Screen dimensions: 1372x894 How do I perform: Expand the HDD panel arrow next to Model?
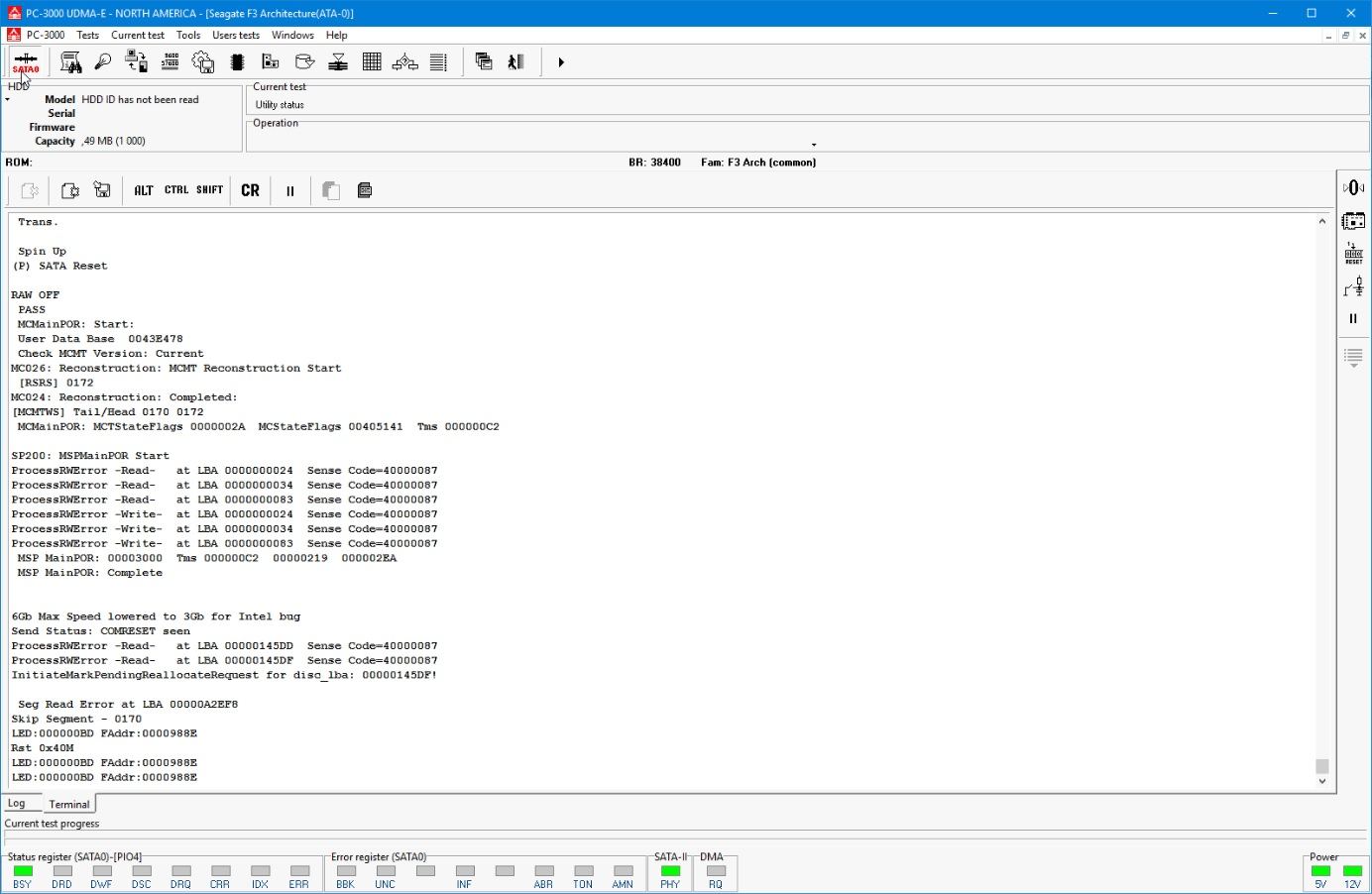tap(8, 100)
